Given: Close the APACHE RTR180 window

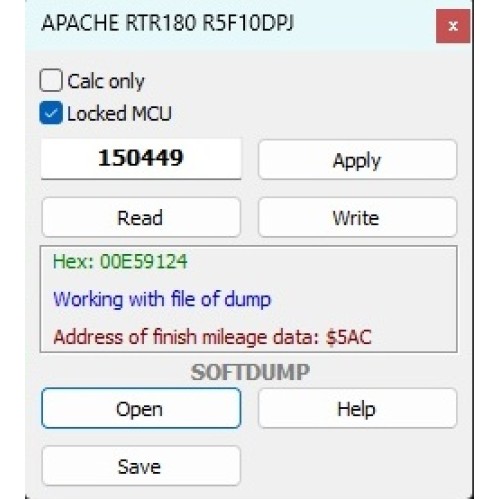Looking at the screenshot, I should click(453, 26).
